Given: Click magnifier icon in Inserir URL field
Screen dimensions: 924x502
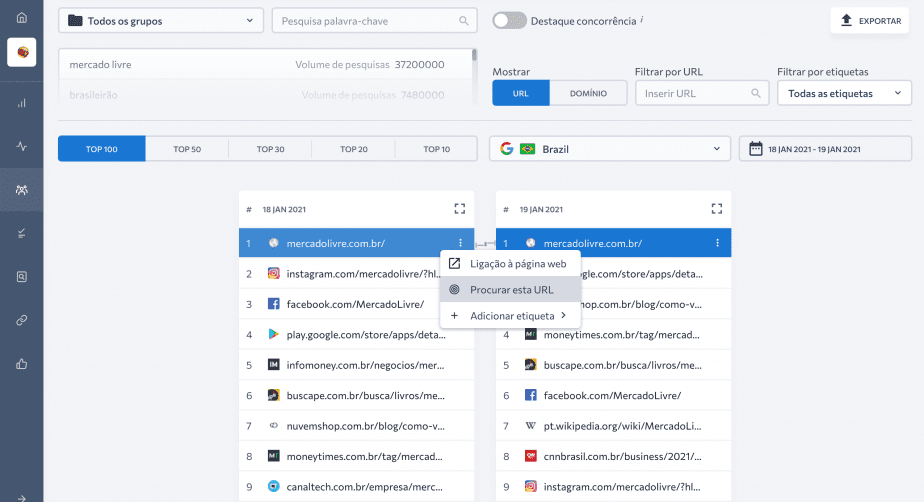Looking at the screenshot, I should point(755,93).
